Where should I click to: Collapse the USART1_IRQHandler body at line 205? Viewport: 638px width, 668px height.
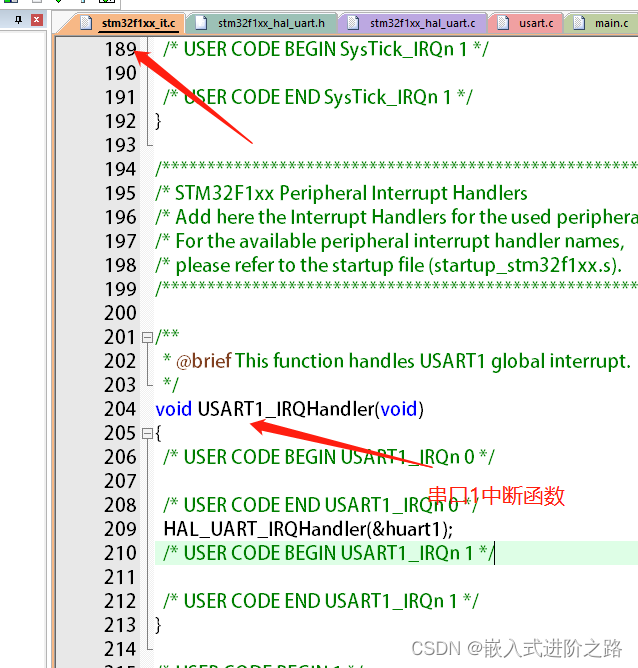click(147, 434)
